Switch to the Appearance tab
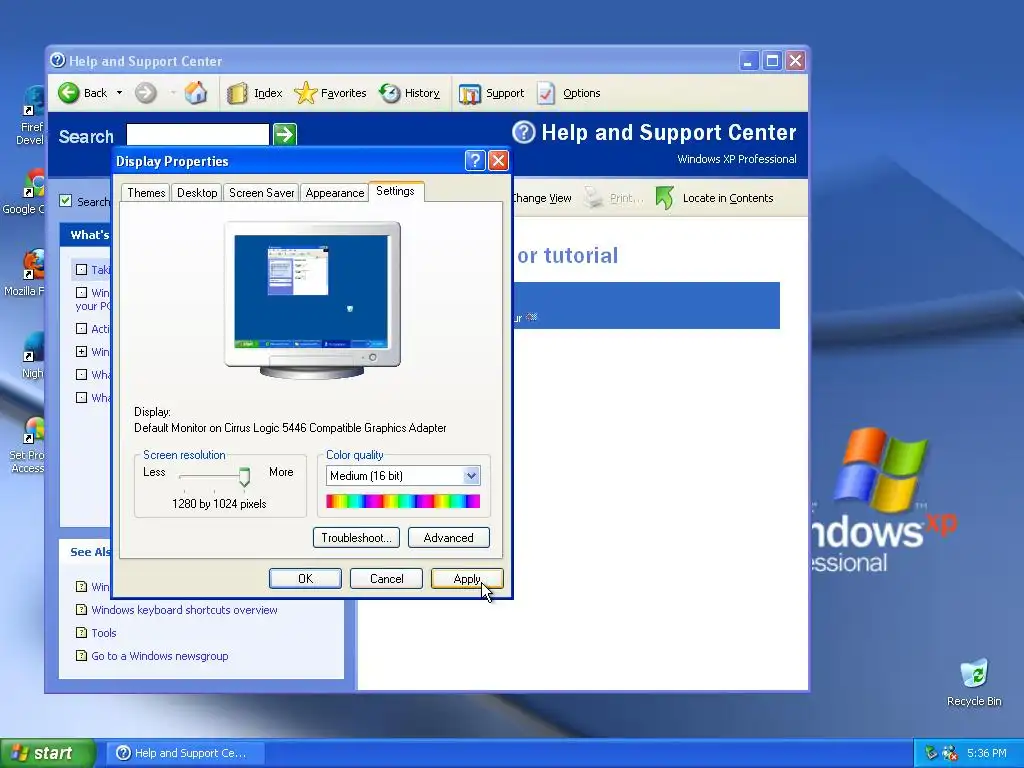This screenshot has height=768, width=1024. 334,193
